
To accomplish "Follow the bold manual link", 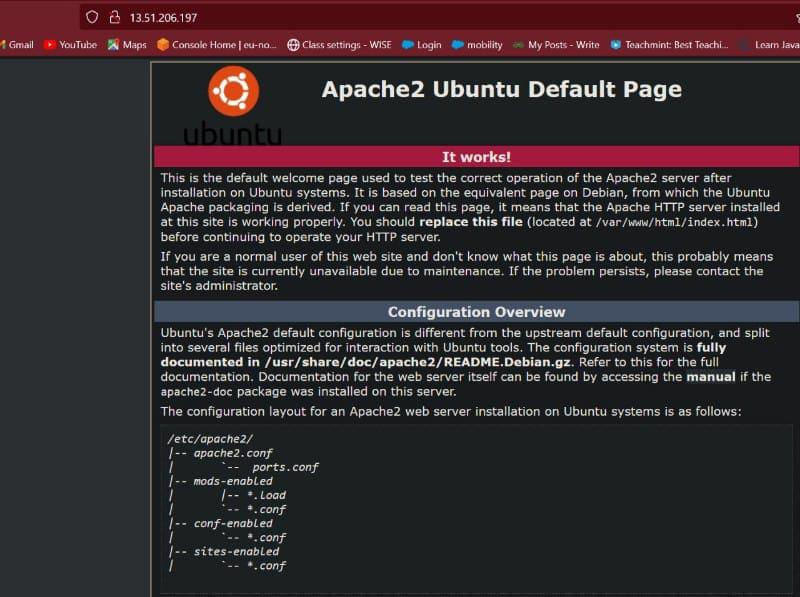I will pos(711,377).
